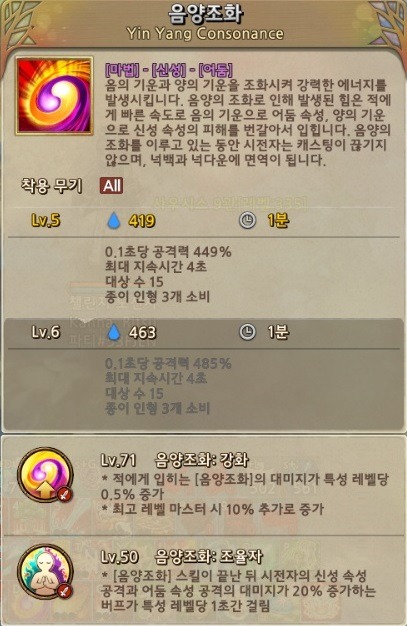Click the cooldown clock icon in Lv.6 row

pyautogui.click(x=247, y=332)
